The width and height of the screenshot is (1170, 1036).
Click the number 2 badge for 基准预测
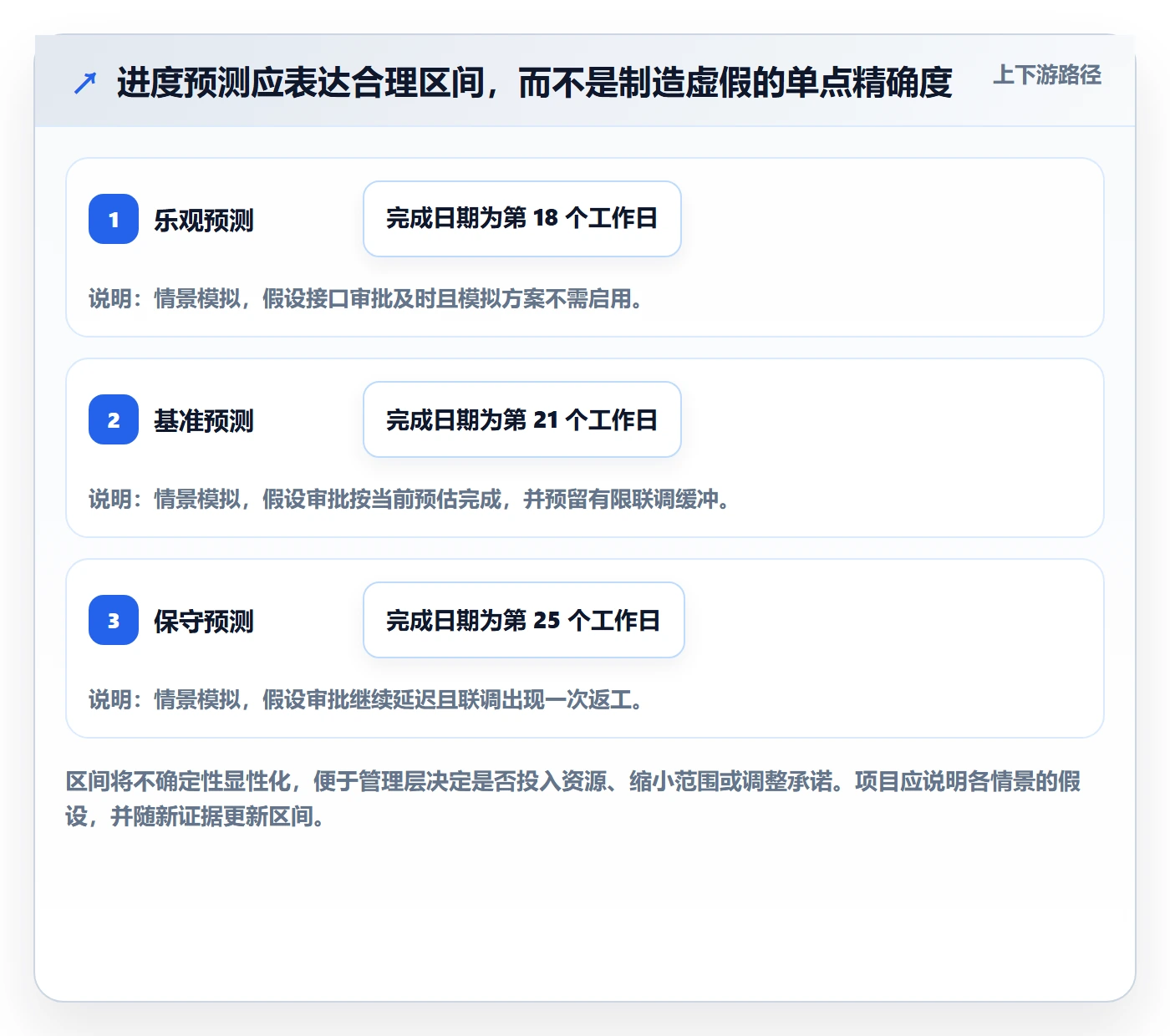(114, 419)
